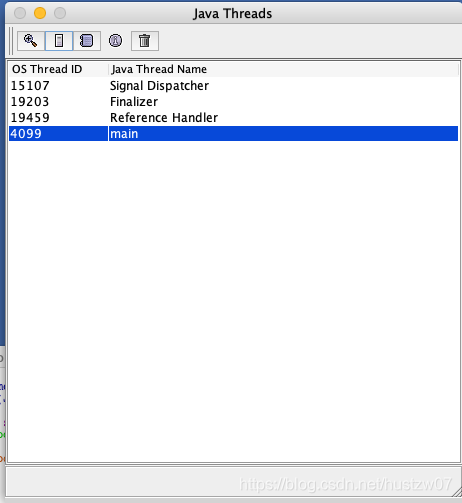
Task: Click the Show Thread Information icon
Action: [115, 41]
